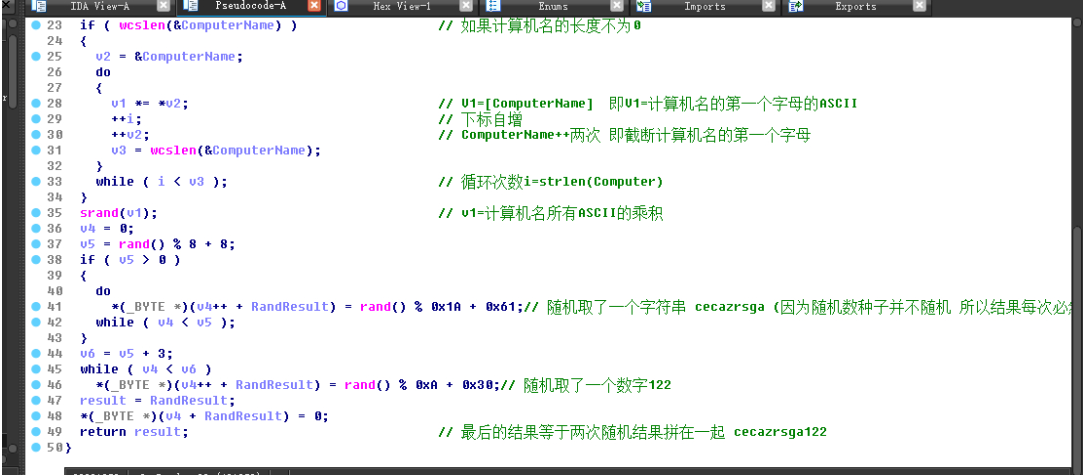Toggle breakpoint dot on line 41
Image resolution: width=1083 pixels, height=476 pixels.
click(x=36, y=307)
